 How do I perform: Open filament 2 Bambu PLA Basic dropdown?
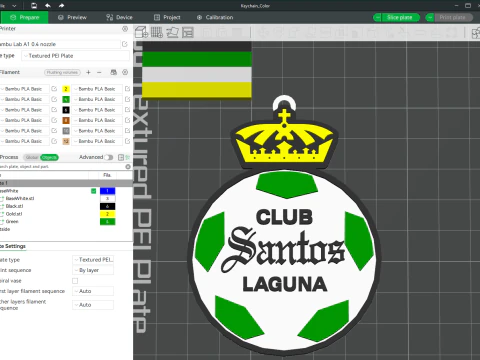point(97,89)
